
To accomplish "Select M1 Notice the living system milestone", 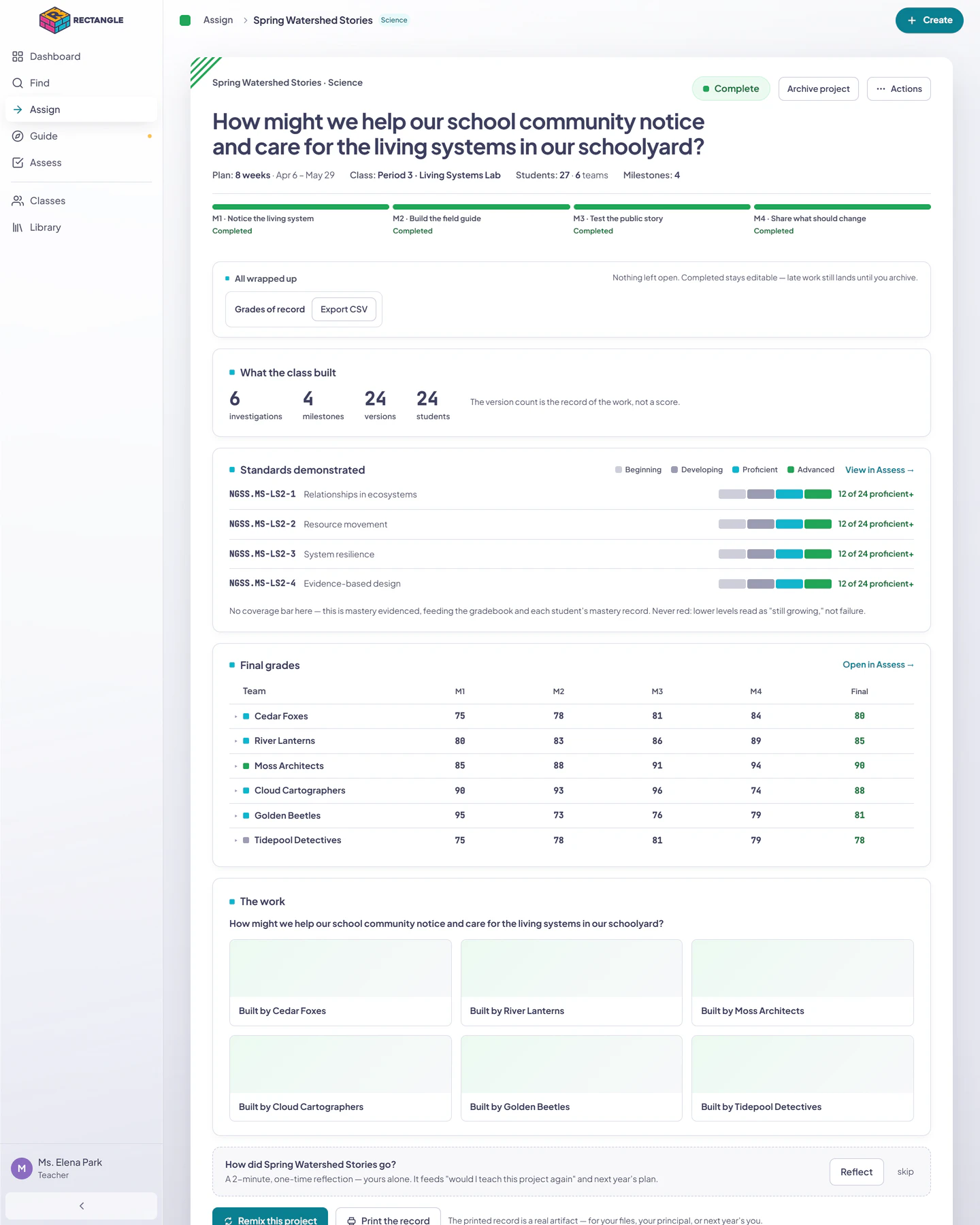I will coord(300,220).
